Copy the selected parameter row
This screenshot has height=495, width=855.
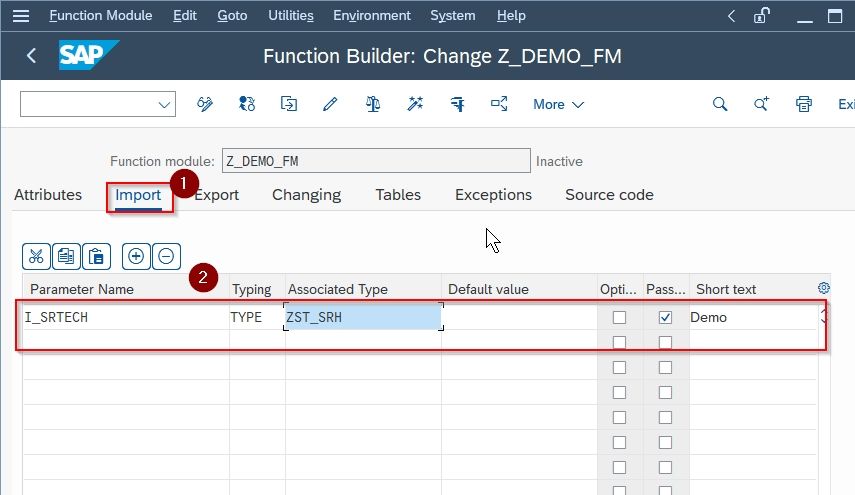(x=66, y=256)
